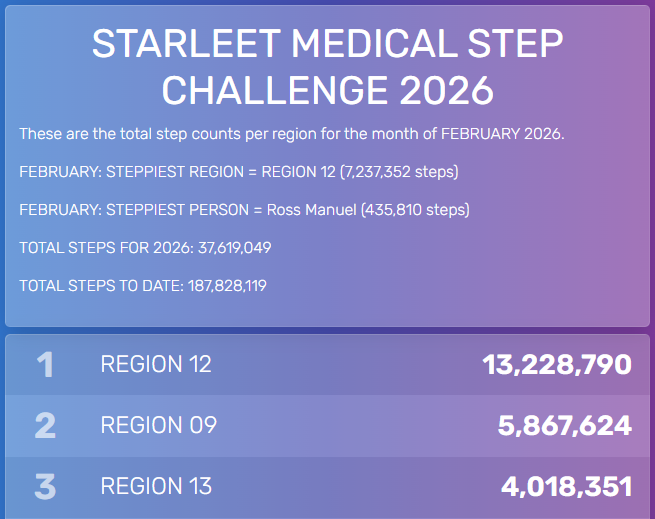
Task: Click the 13,228,790 step count
Action: click(x=557, y=365)
